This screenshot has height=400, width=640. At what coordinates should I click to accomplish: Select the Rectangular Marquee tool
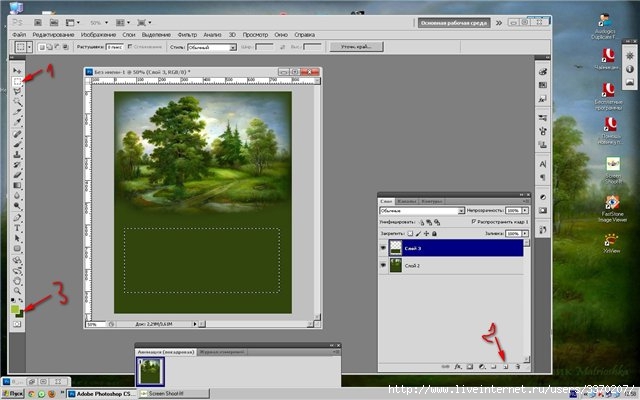point(17,82)
